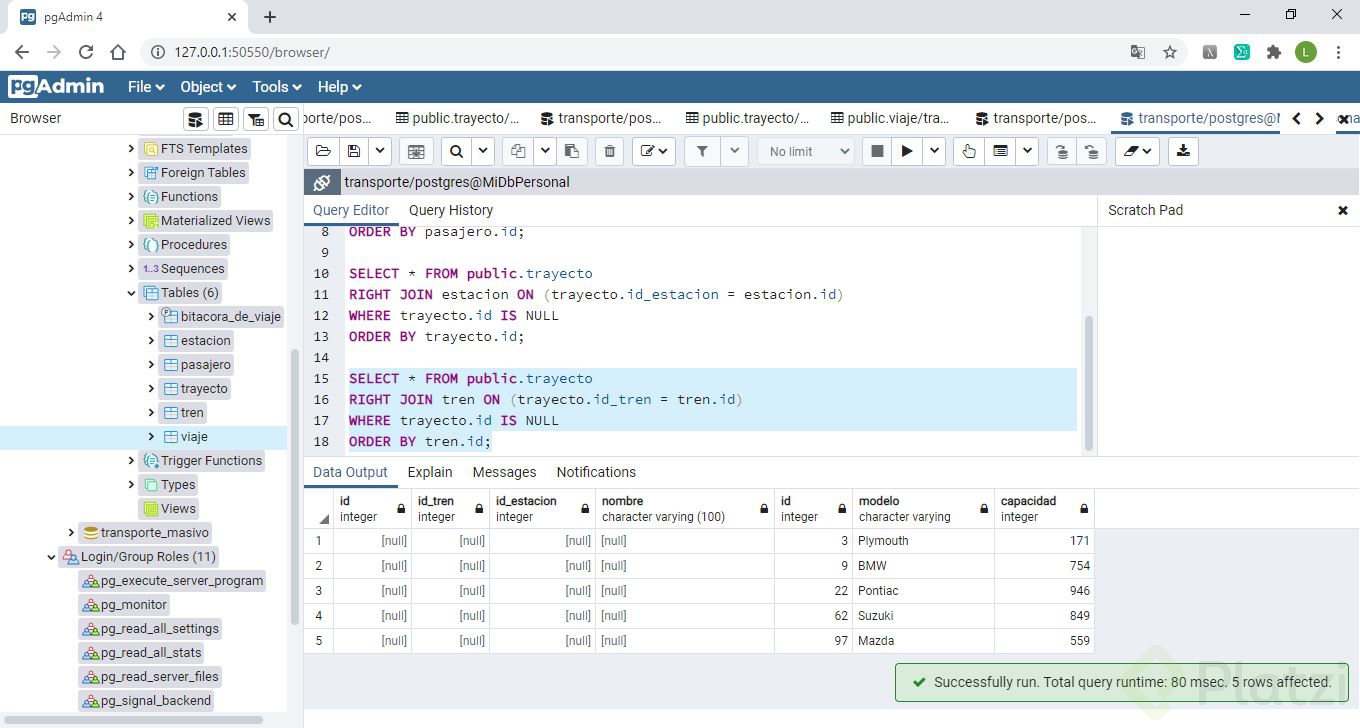Open the Clear eraser menu
Image resolution: width=1360 pixels, height=728 pixels.
1136,151
